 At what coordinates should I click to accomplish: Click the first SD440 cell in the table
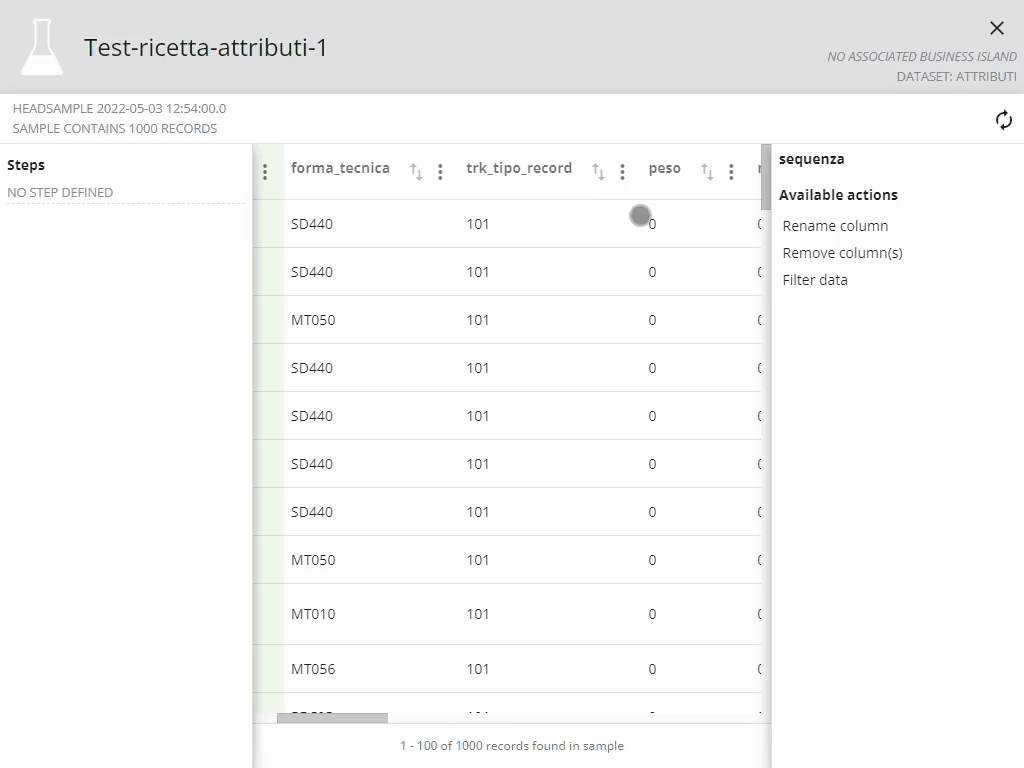pyautogui.click(x=312, y=224)
